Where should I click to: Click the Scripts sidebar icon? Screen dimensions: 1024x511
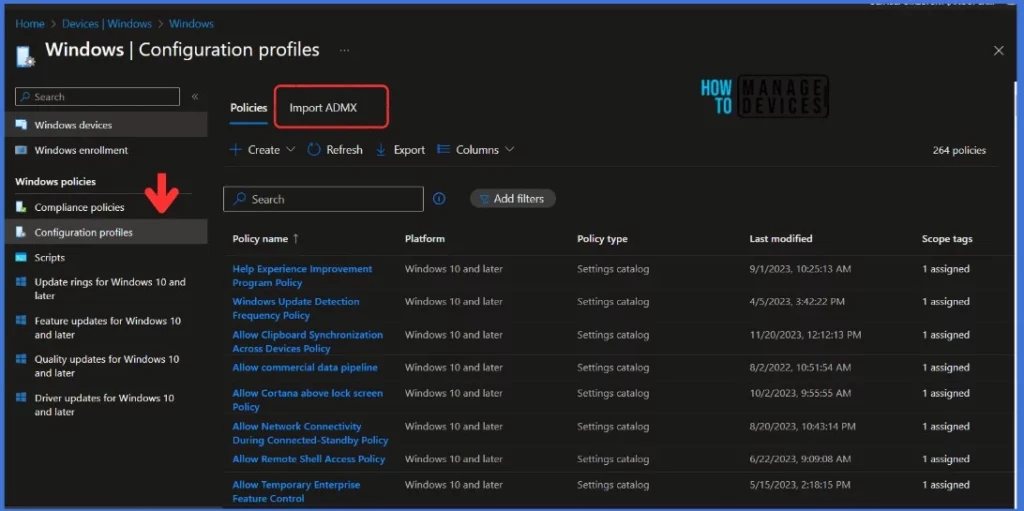click(x=21, y=257)
